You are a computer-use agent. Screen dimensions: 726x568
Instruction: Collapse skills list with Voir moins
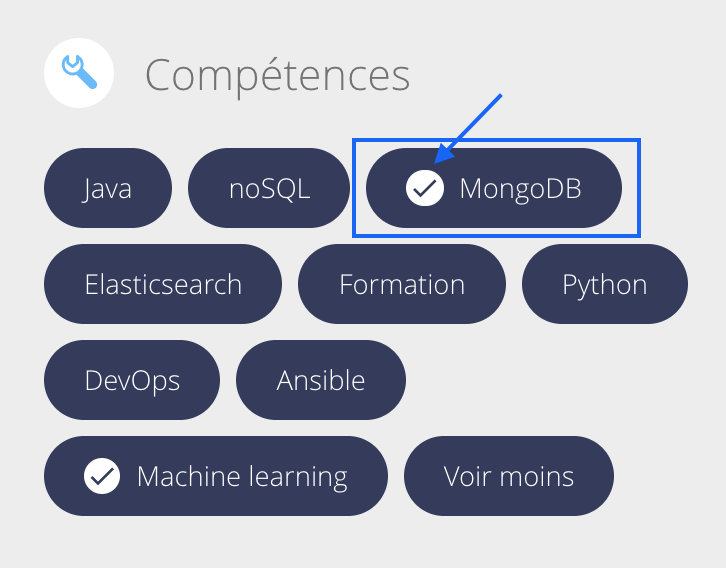509,476
